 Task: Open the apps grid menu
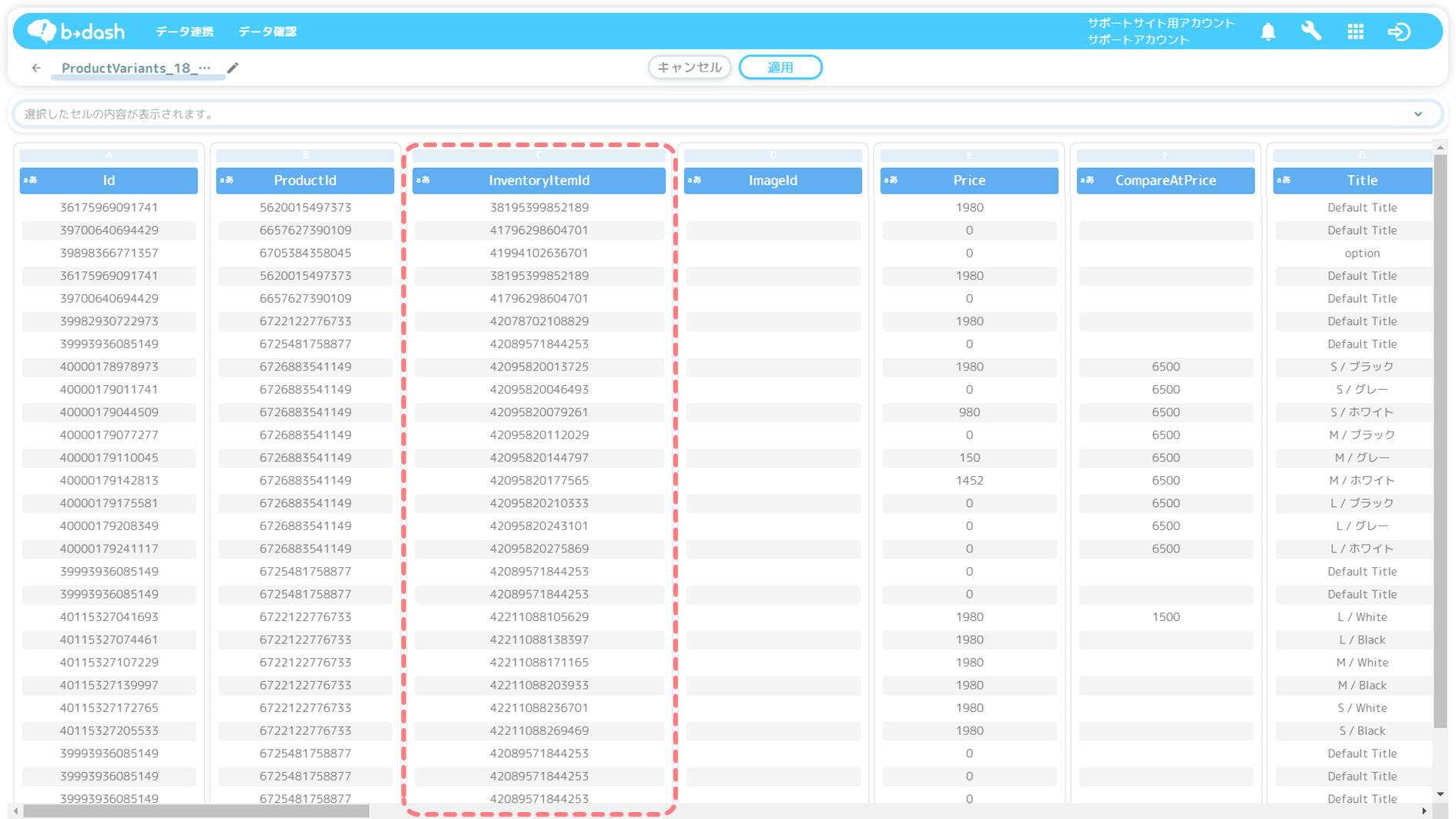pyautogui.click(x=1356, y=32)
